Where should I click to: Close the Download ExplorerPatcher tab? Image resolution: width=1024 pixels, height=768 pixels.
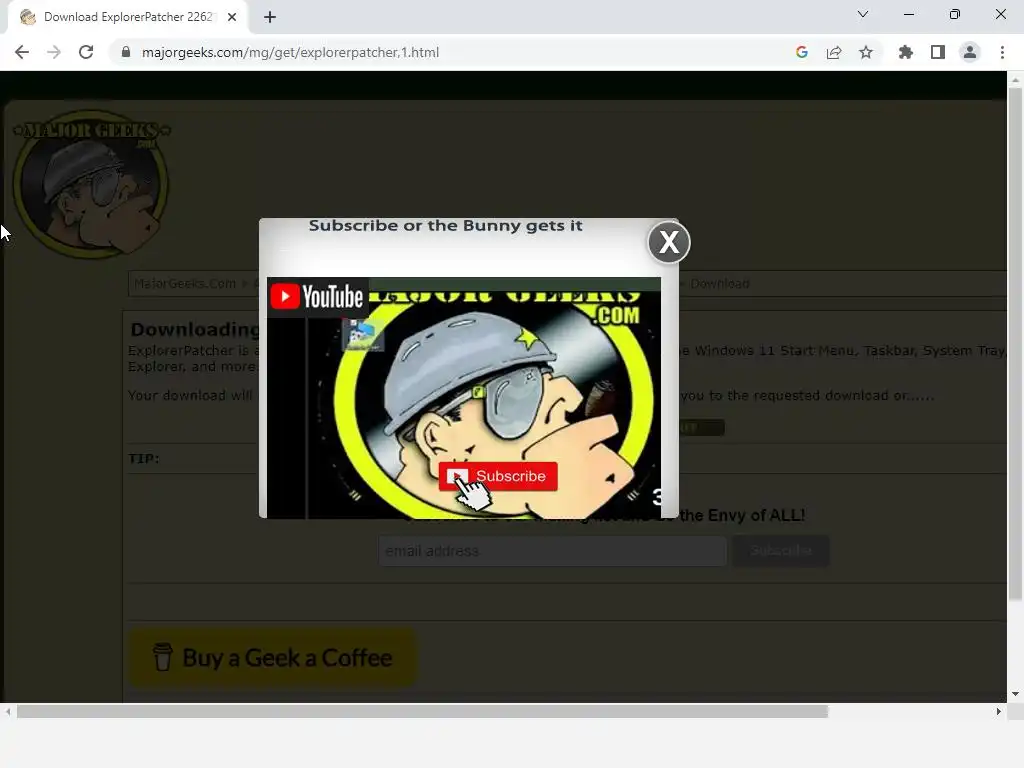pyautogui.click(x=232, y=17)
